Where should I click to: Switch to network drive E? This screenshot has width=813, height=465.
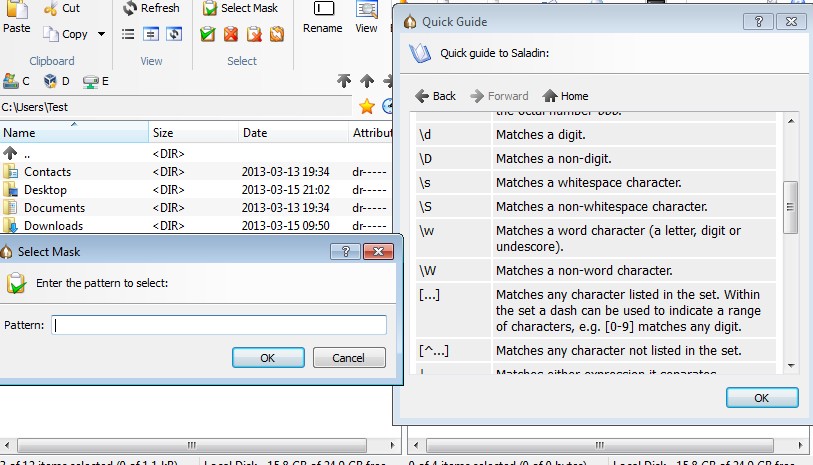pos(96,81)
